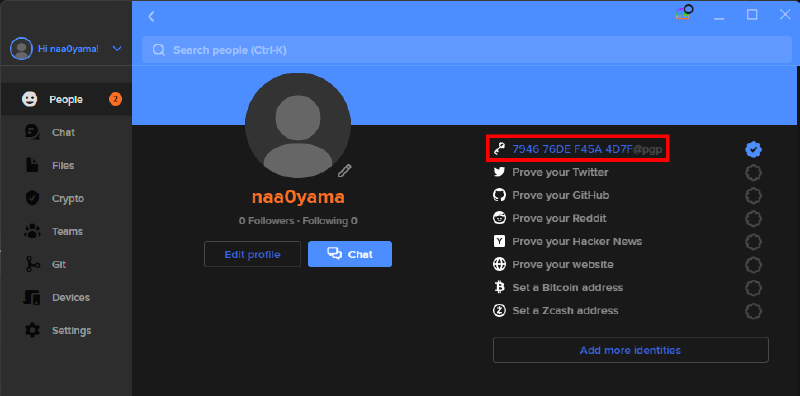Open the PGP key fingerprint 7946 76DE F45A 4D7F
This screenshot has width=800, height=396.
point(572,149)
